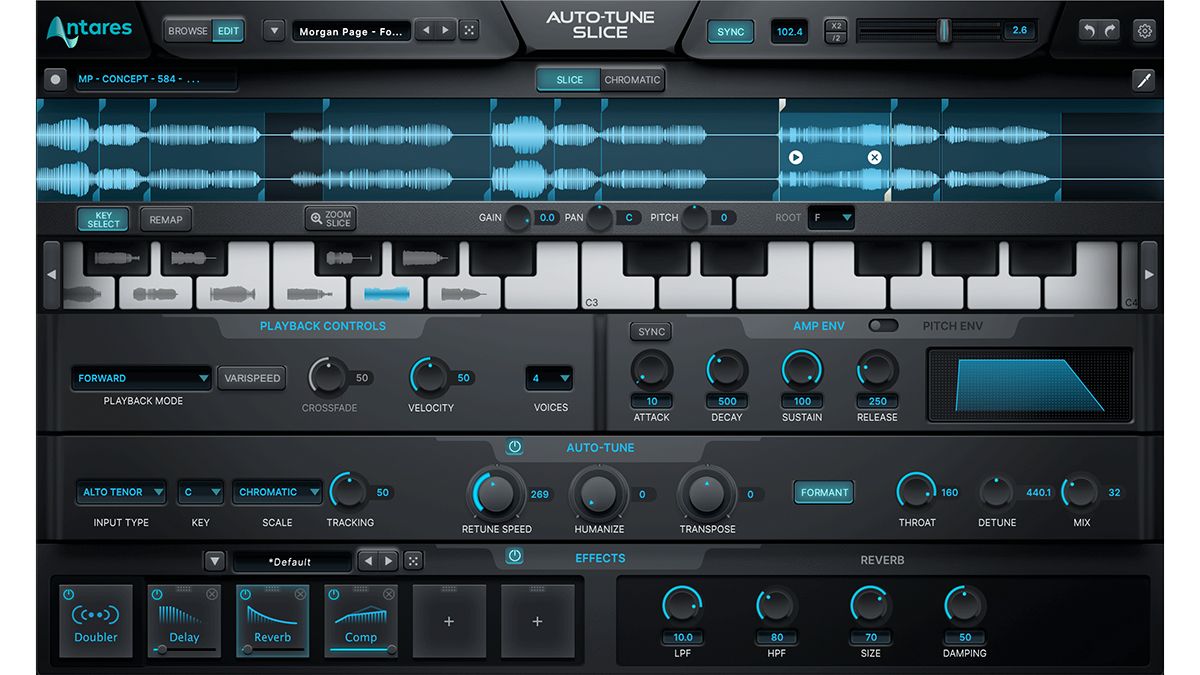Open the settings gear icon
This screenshot has width=1200, height=675.
(1144, 31)
